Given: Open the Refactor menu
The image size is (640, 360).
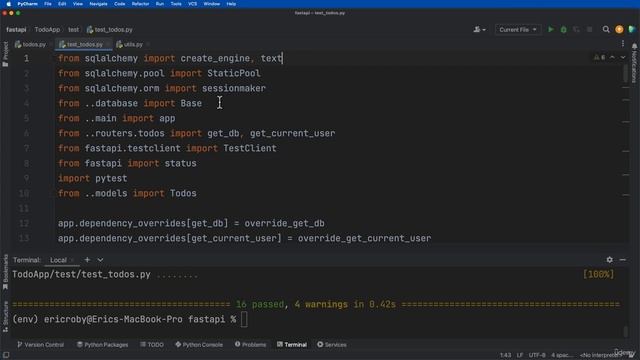Looking at the screenshot, I should pyautogui.click(x=140, y=4).
